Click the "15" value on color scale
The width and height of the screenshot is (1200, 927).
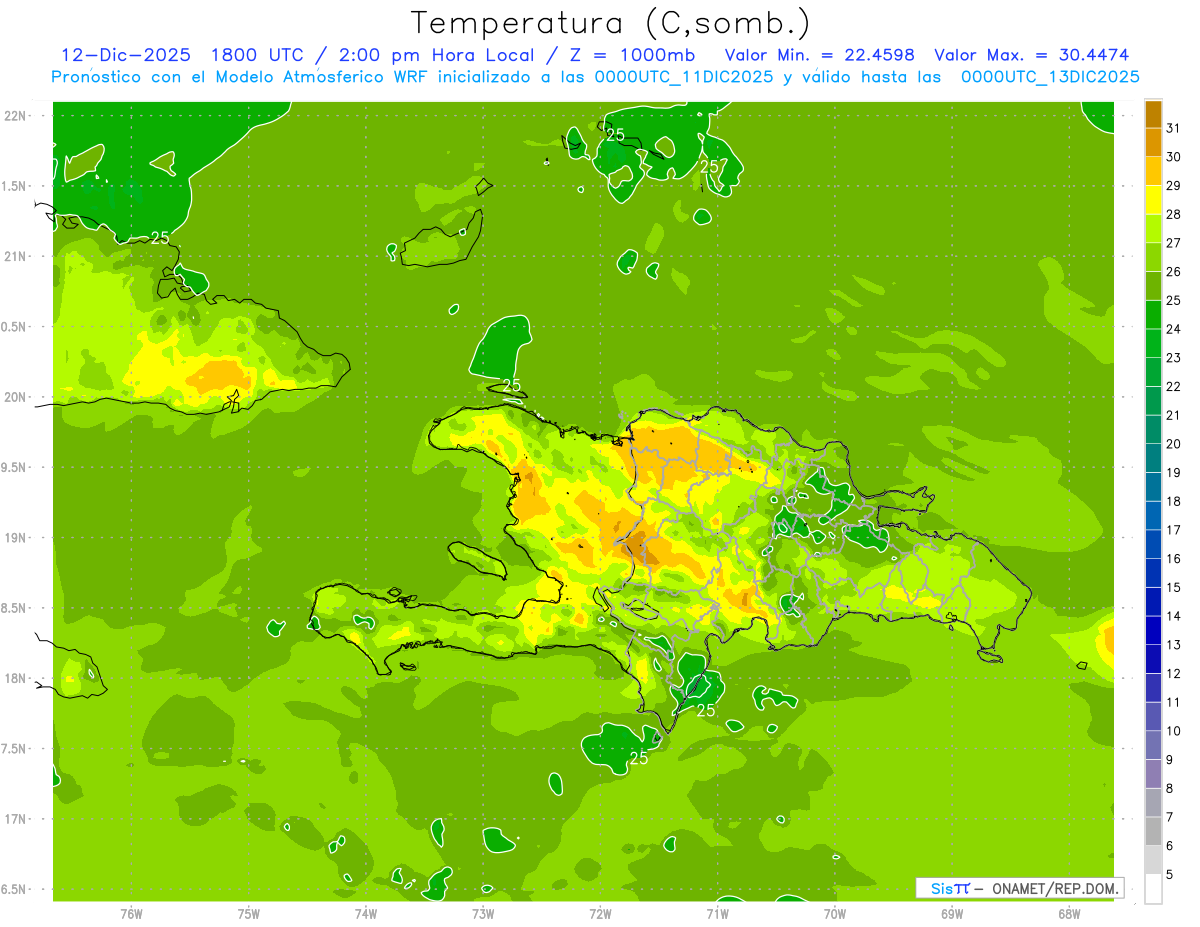[x=1174, y=588]
